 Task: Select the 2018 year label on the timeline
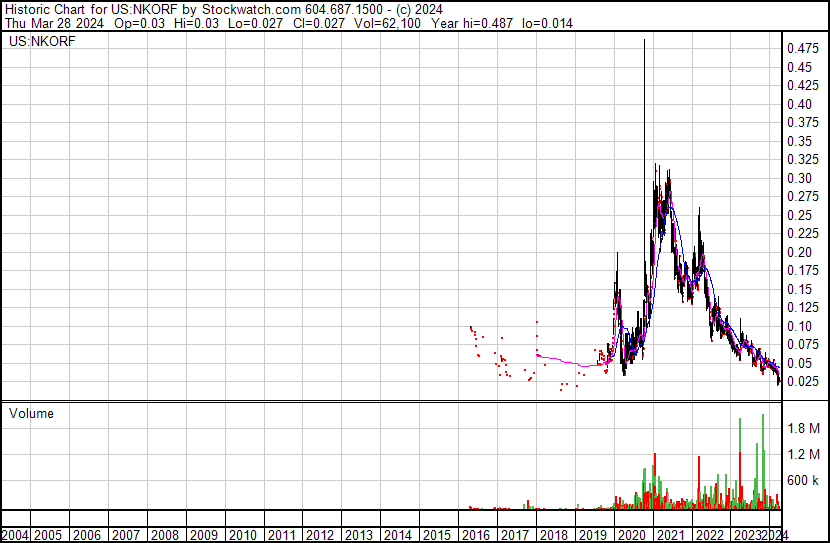pyautogui.click(x=554, y=535)
